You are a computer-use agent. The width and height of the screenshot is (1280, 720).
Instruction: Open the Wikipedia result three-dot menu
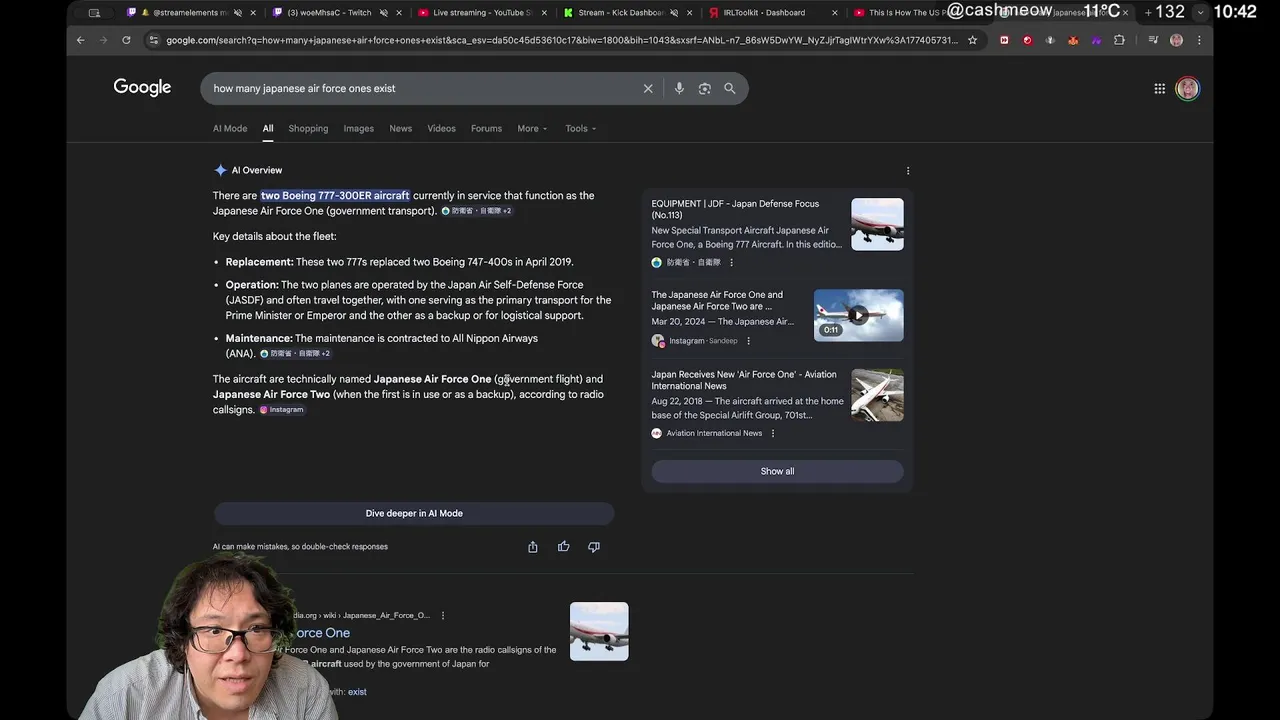pyautogui.click(x=443, y=616)
